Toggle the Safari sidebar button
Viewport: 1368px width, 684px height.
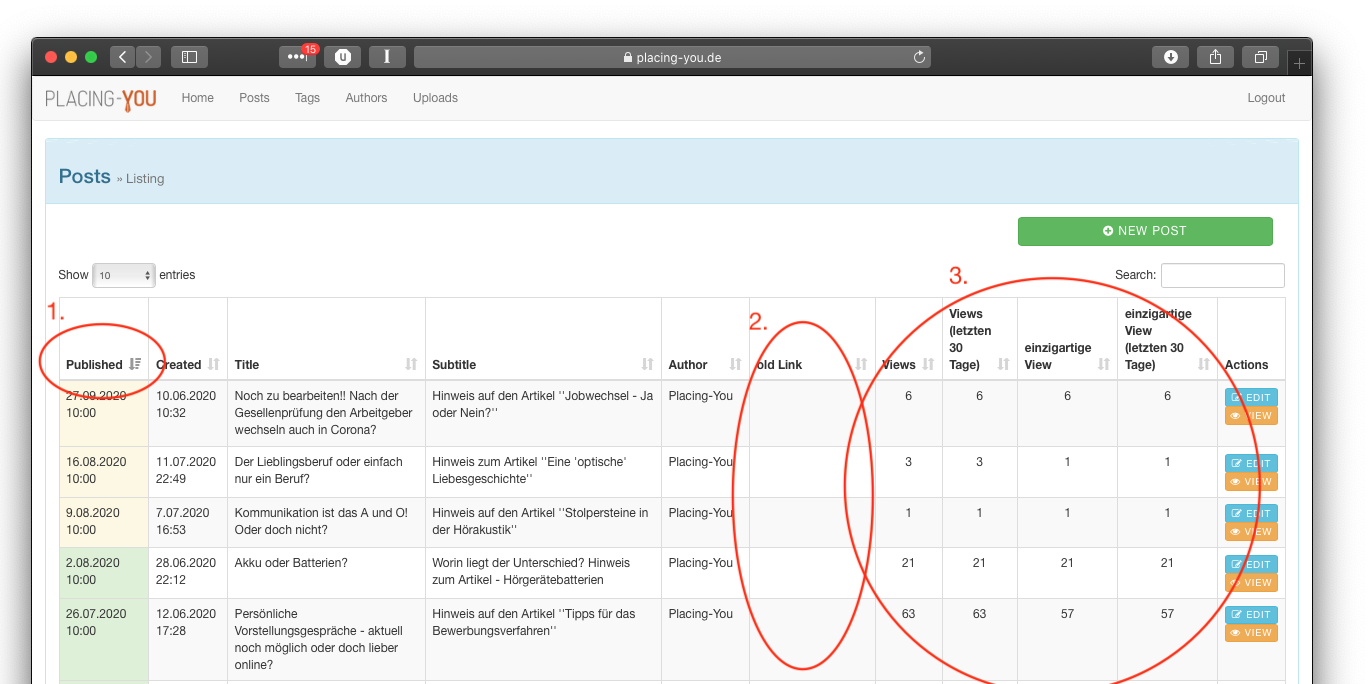pos(189,57)
